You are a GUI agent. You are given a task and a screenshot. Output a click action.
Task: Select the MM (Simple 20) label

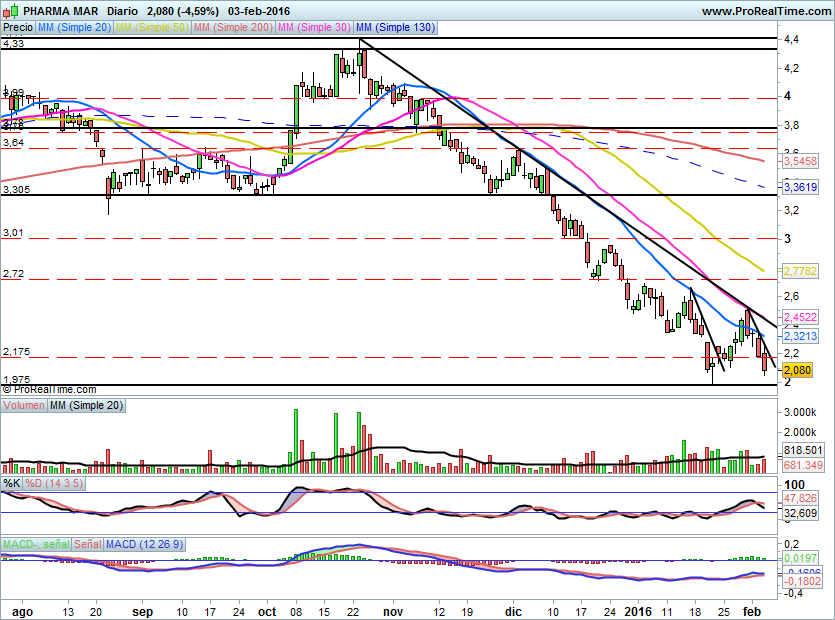coord(75,28)
